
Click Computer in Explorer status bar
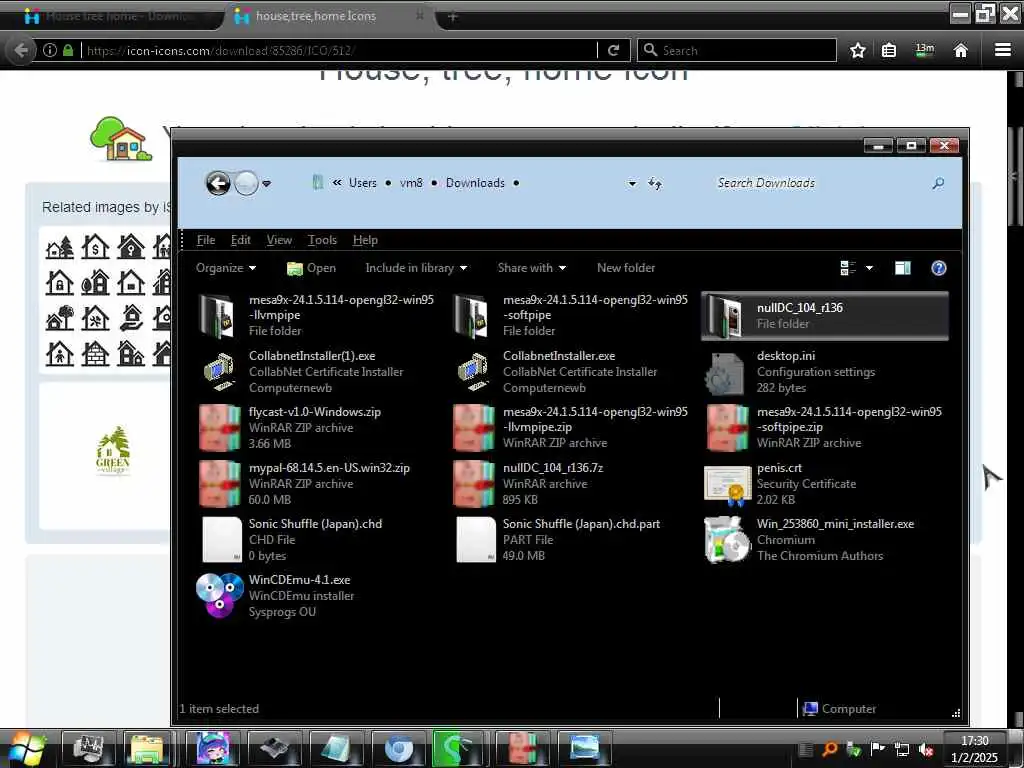(x=840, y=709)
